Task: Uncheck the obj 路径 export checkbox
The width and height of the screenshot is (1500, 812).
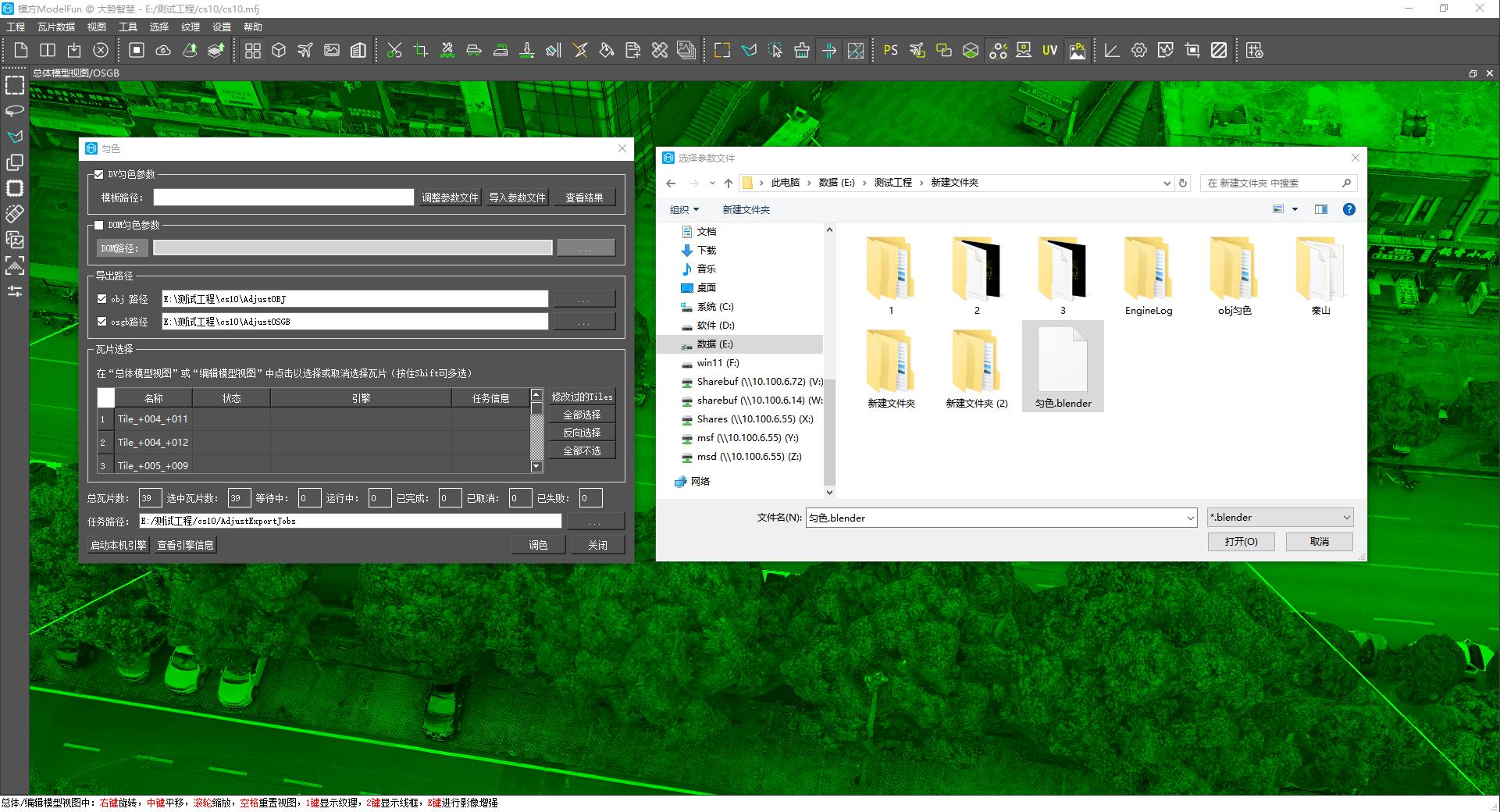Action: coord(102,299)
